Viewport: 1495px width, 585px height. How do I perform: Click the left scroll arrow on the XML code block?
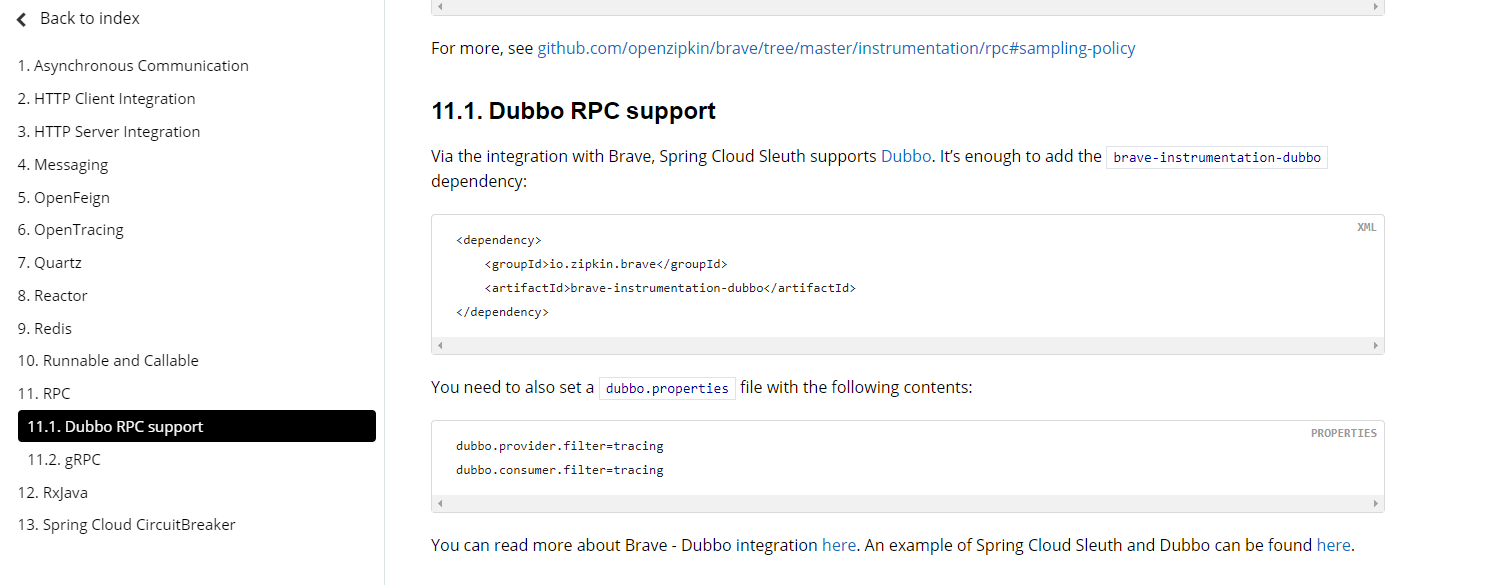pyautogui.click(x=438, y=345)
